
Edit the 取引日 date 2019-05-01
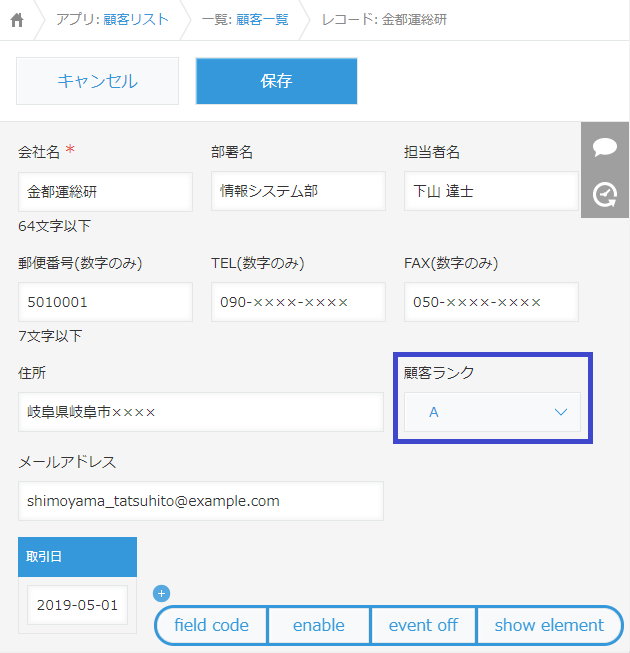[77, 605]
